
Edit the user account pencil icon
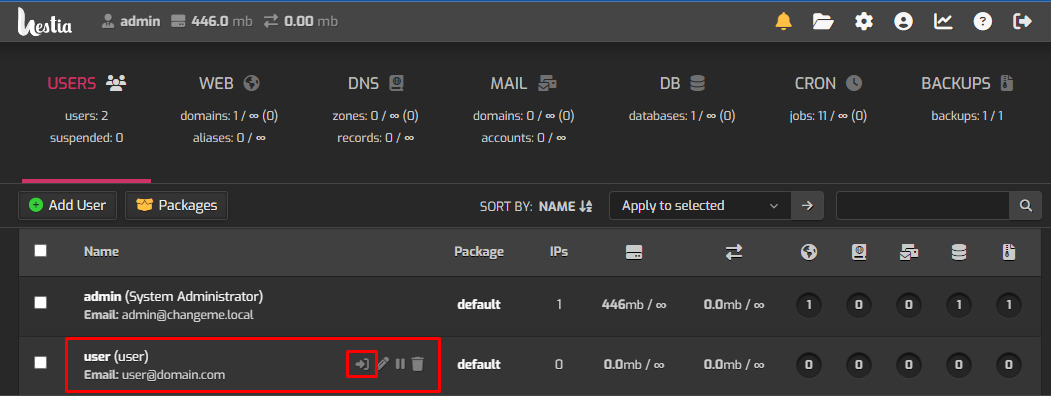point(383,364)
